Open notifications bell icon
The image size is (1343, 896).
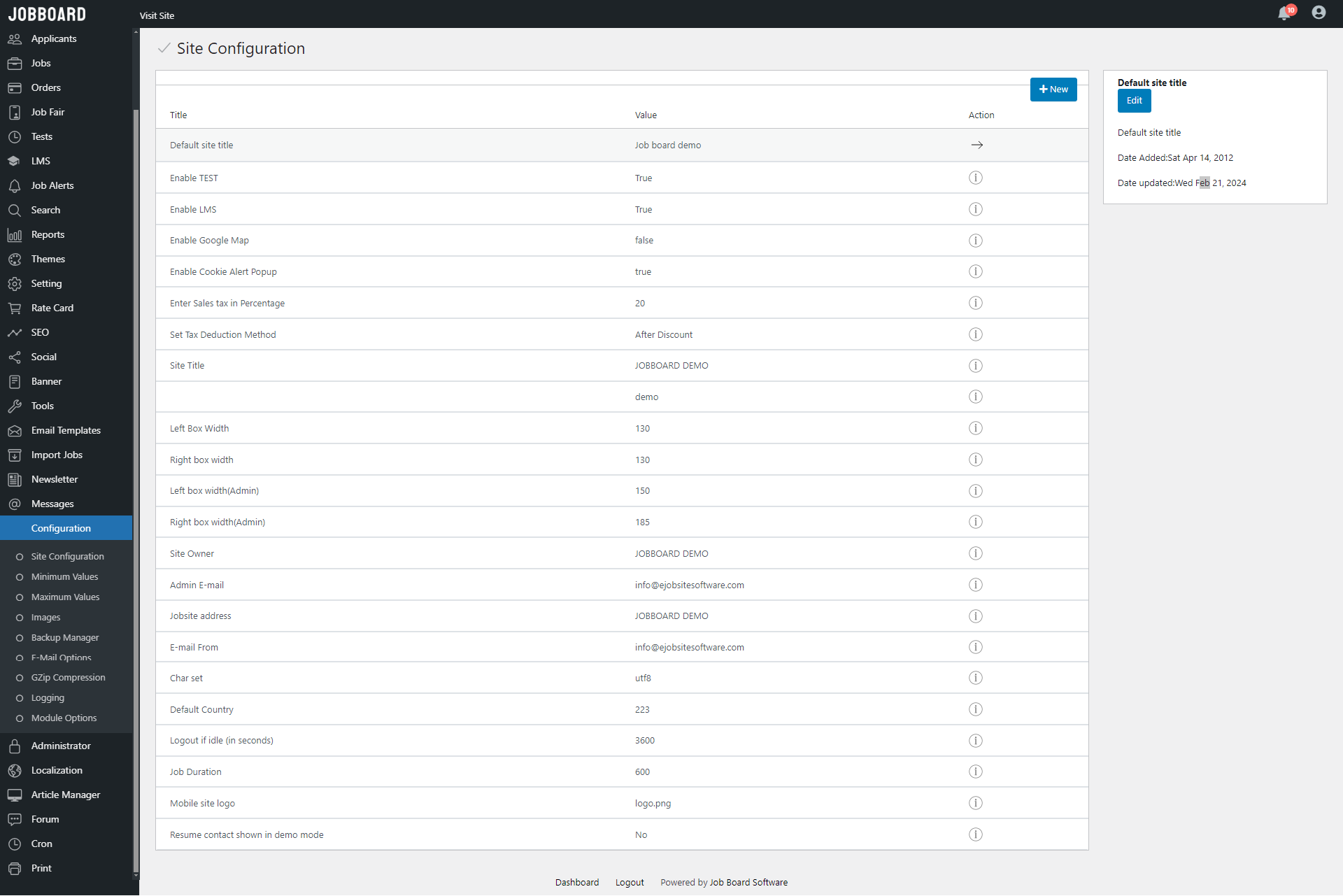tap(1284, 13)
